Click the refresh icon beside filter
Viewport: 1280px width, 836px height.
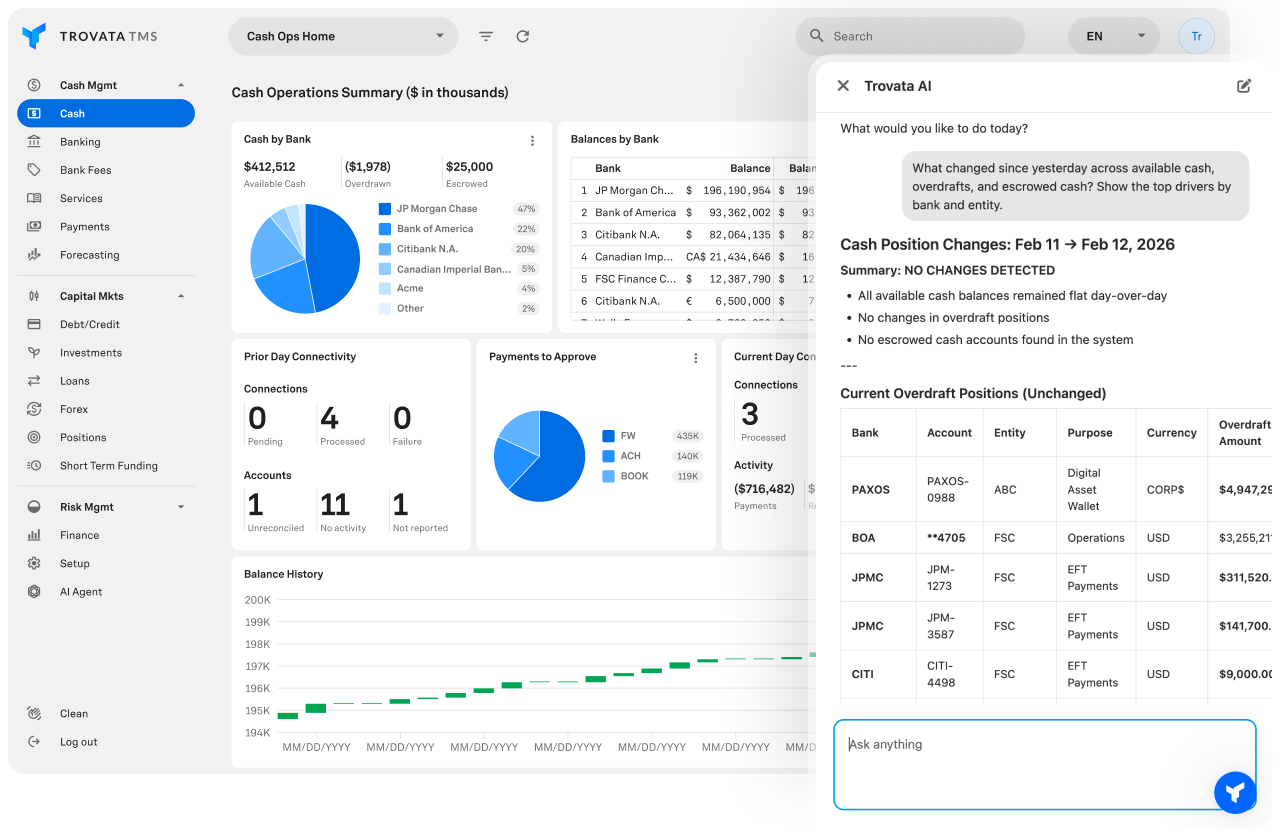coord(522,36)
